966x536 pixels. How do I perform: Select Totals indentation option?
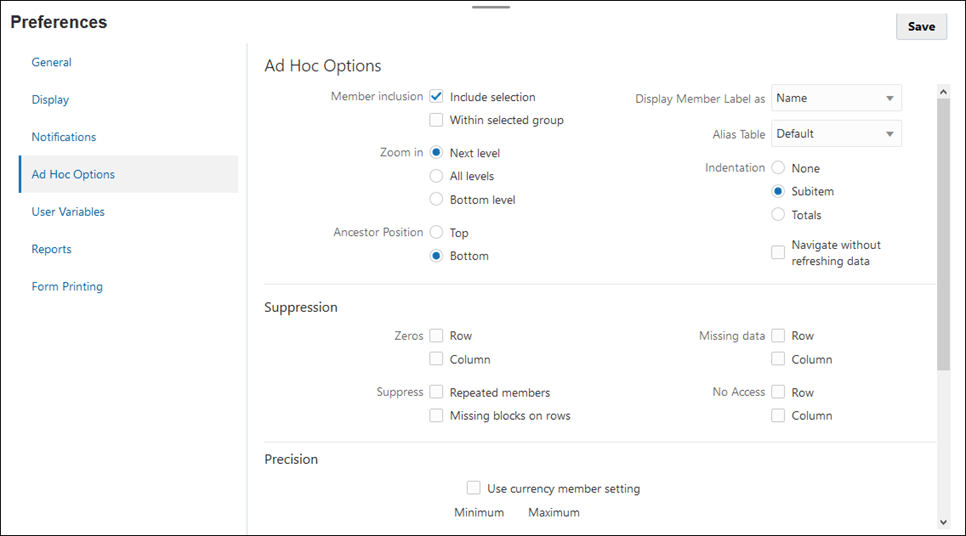[778, 215]
